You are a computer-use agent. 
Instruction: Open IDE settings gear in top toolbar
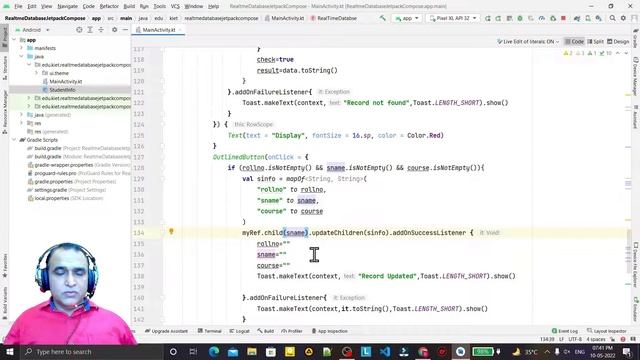623,18
